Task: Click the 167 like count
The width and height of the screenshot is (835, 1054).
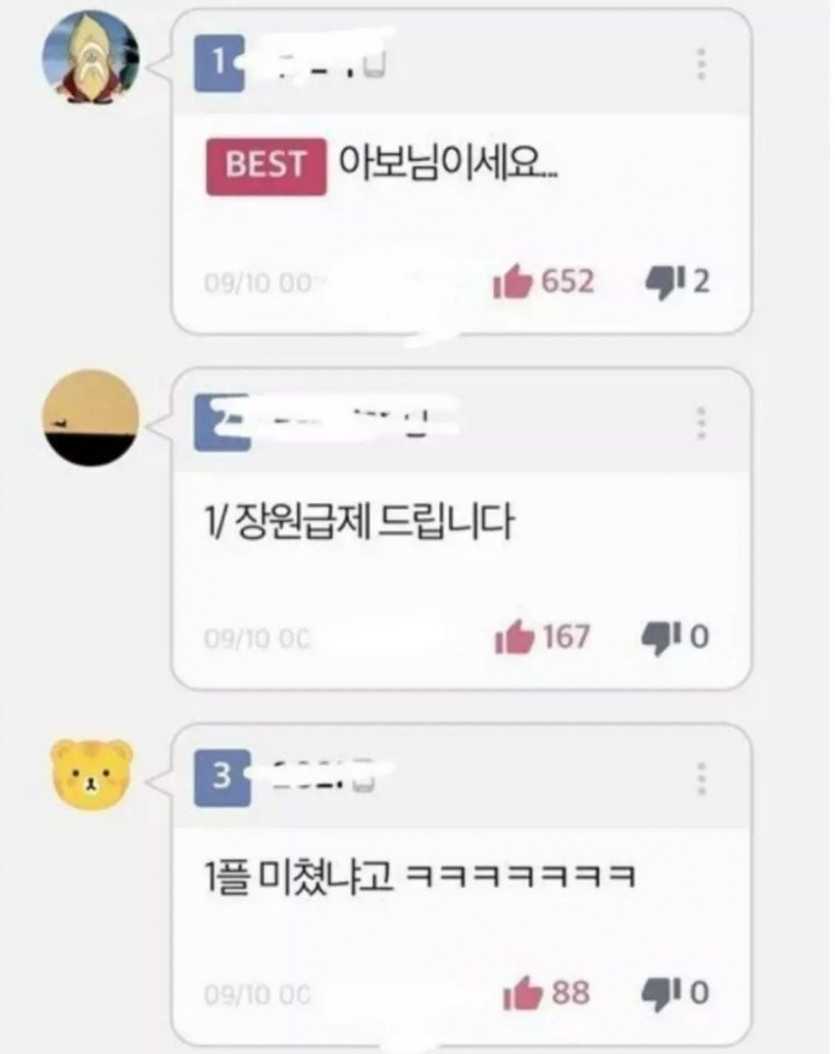Action: (566, 636)
